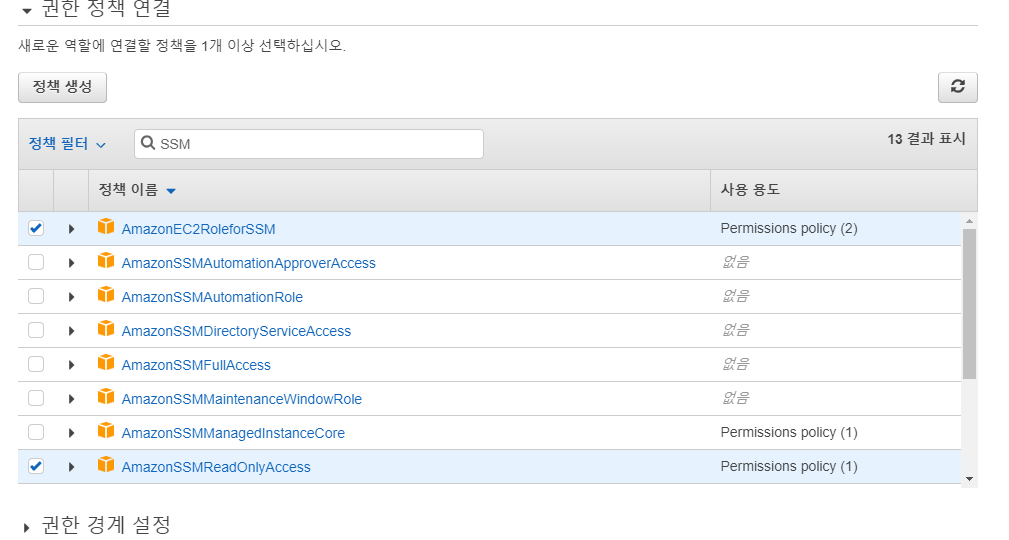Image resolution: width=1009 pixels, height=540 pixels.
Task: Collapse the 권한 정책 연결 section
Action: click(x=26, y=11)
